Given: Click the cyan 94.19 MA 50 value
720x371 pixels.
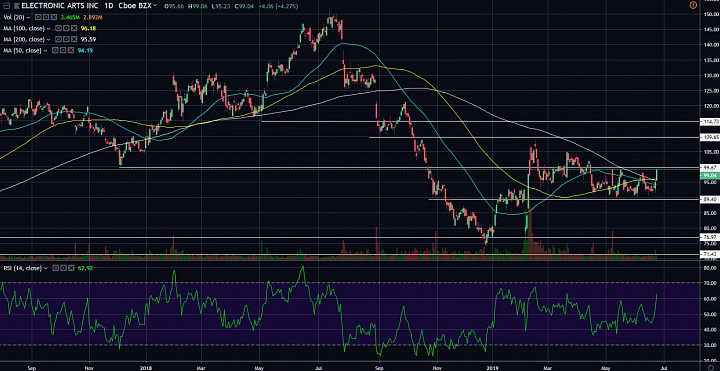Looking at the screenshot, I should pyautogui.click(x=85, y=51).
